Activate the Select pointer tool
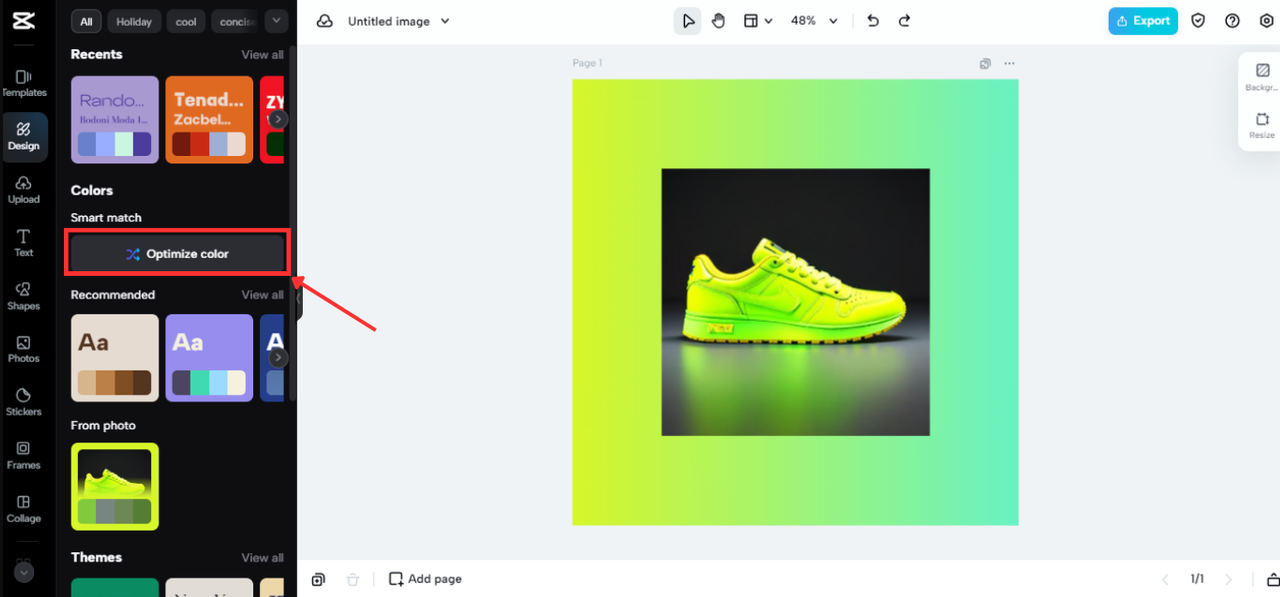The image size is (1280, 597). (687, 21)
